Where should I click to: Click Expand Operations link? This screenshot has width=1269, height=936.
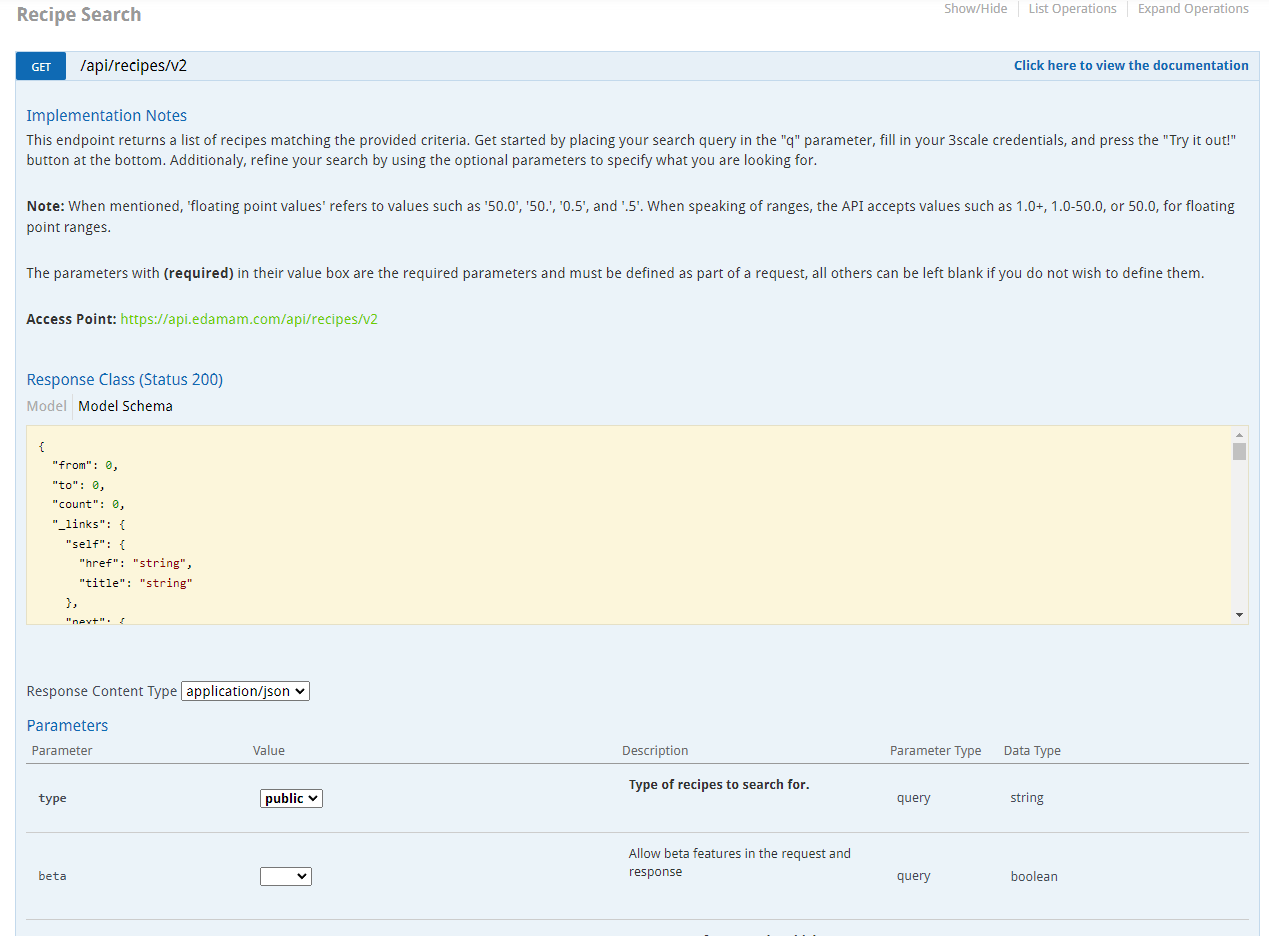[1193, 9]
